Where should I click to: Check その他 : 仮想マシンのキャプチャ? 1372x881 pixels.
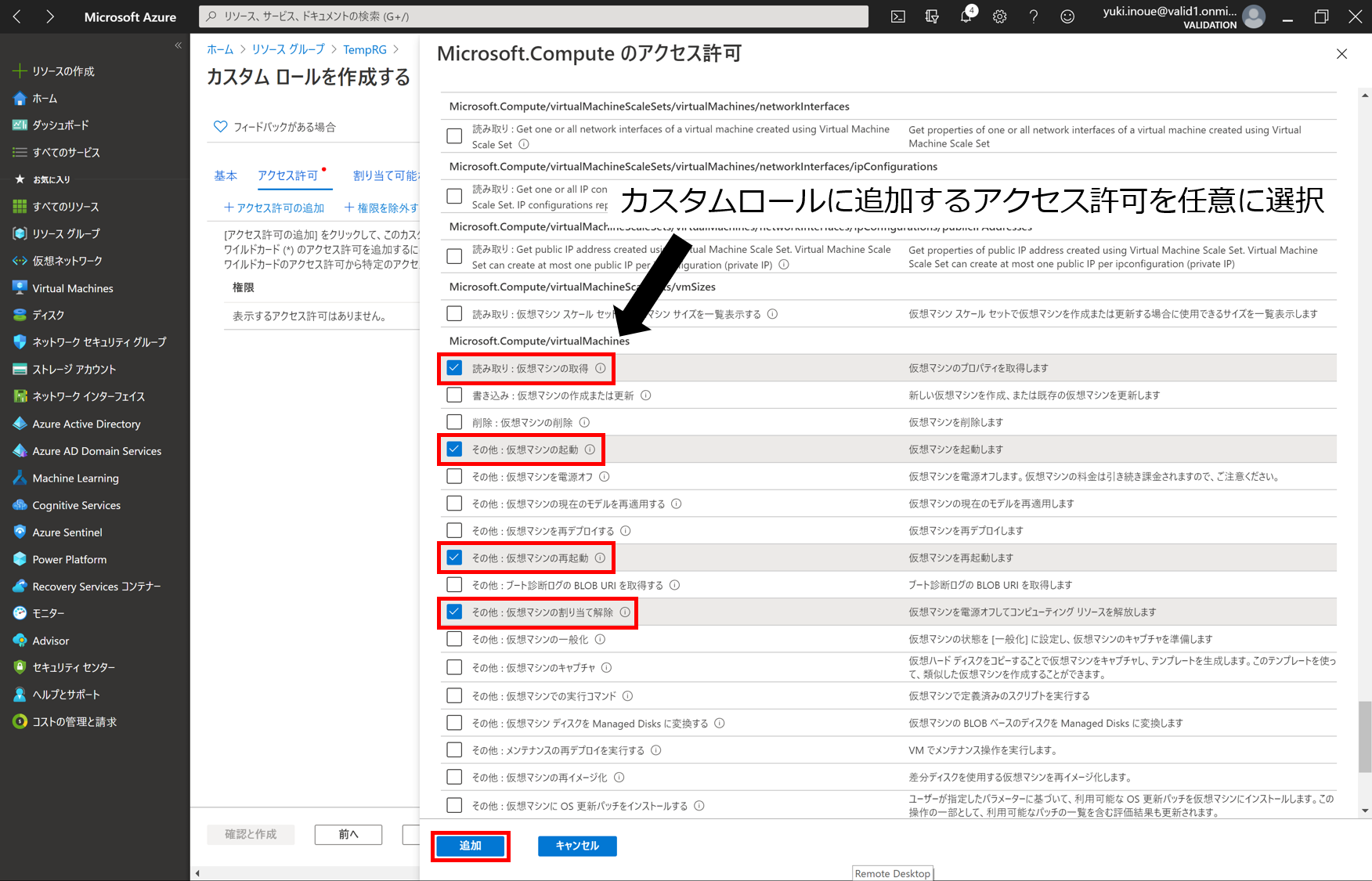coord(454,667)
